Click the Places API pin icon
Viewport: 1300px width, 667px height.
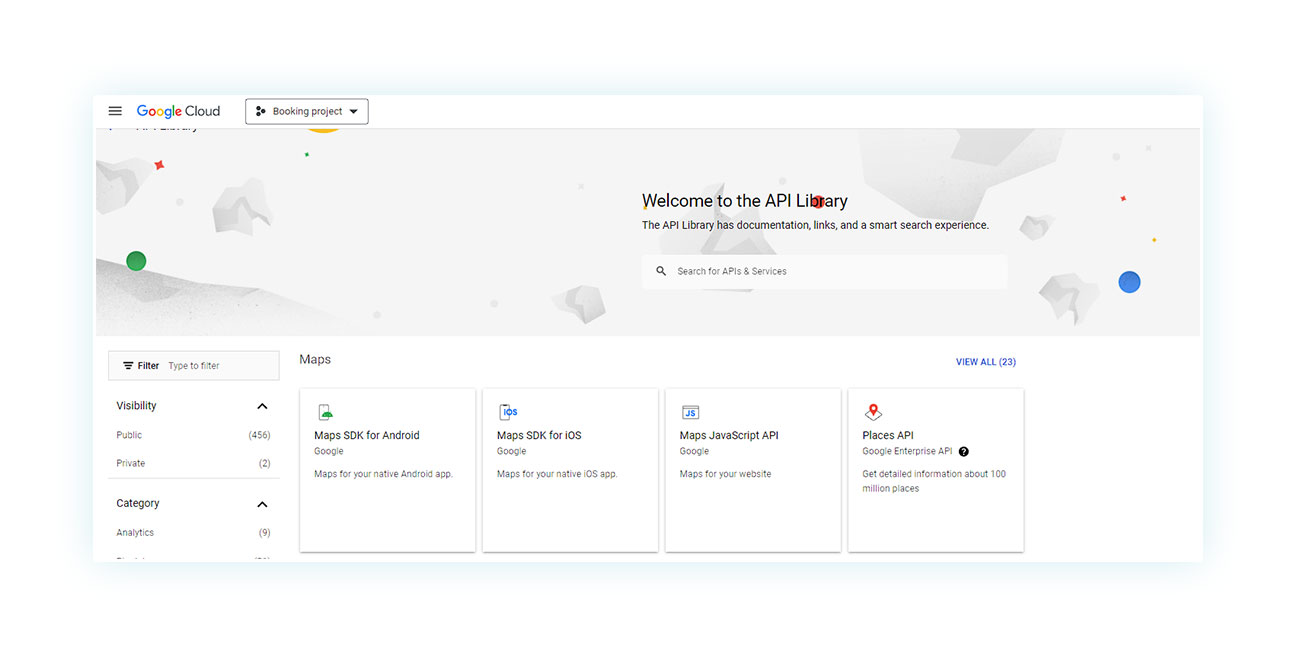coord(873,412)
